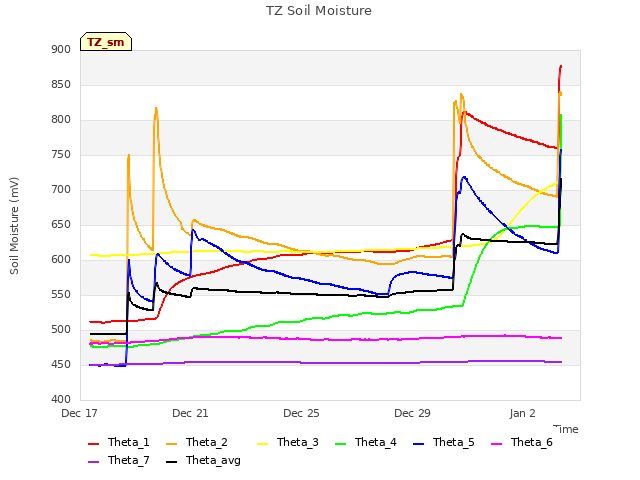The height and width of the screenshot is (480, 640).
Task: Click the Jan 2 x-axis tick label
Action: [x=522, y=413]
